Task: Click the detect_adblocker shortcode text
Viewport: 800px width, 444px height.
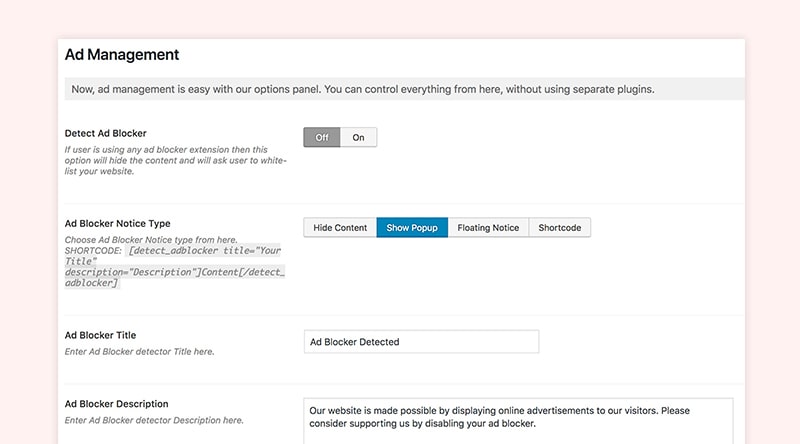Action: pos(174,266)
